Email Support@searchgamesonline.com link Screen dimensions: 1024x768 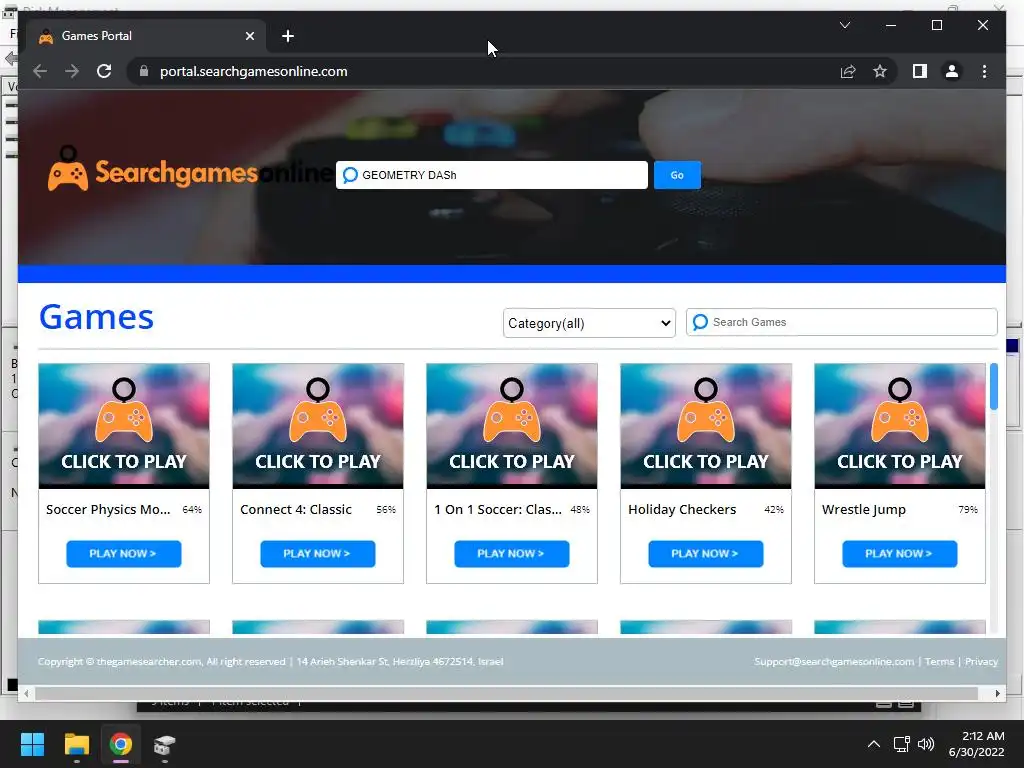click(834, 662)
